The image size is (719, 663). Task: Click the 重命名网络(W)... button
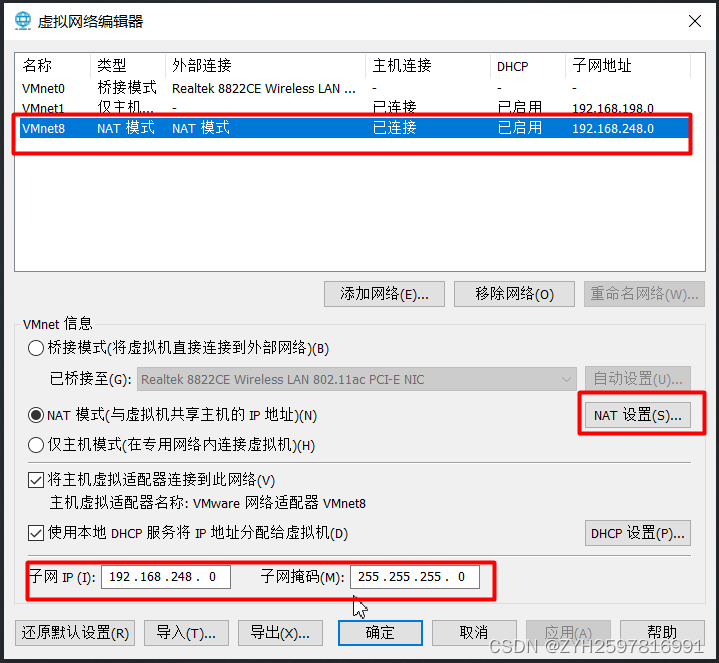pyautogui.click(x=644, y=294)
